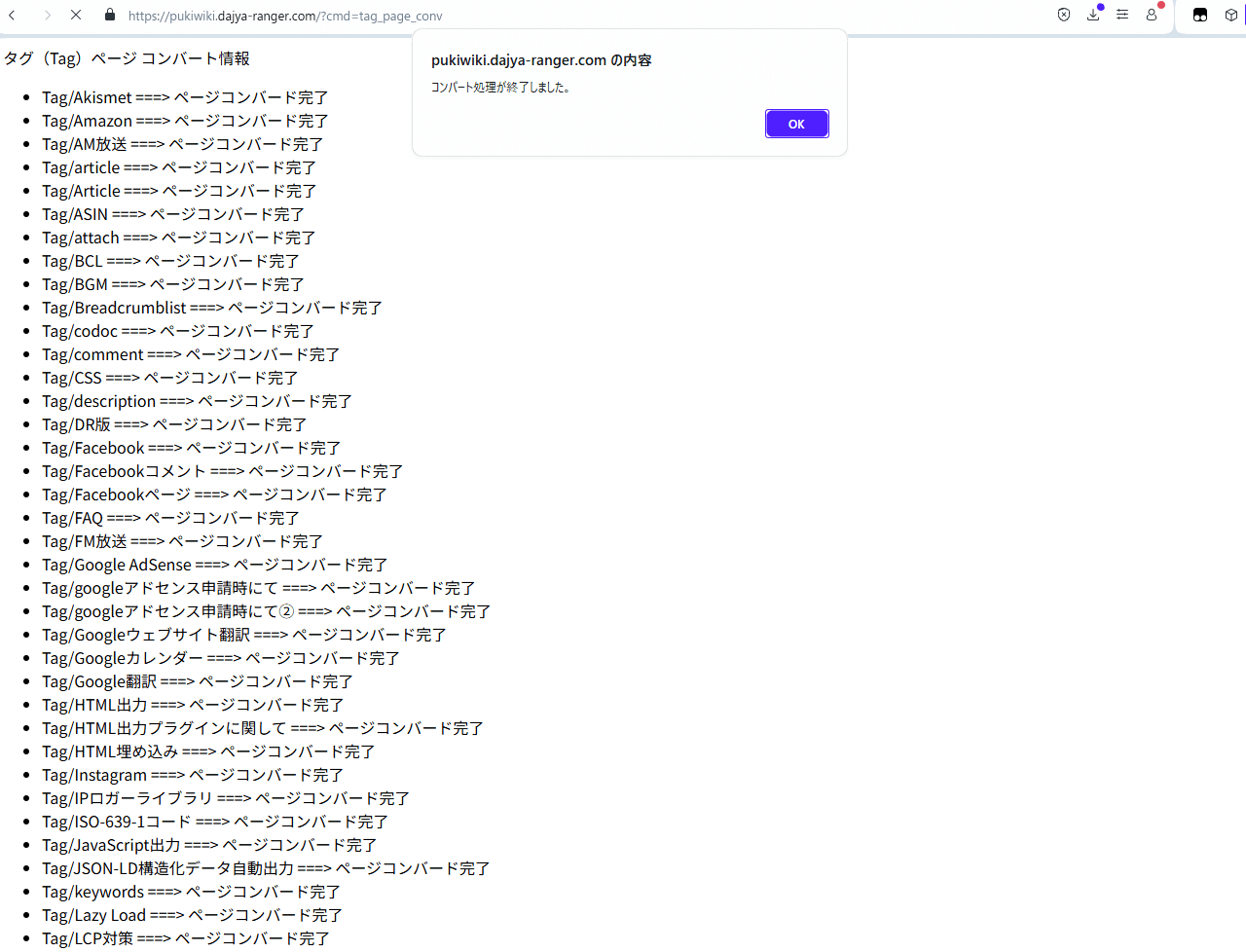The height and width of the screenshot is (952, 1246).
Task: Open cube extensions icon
Action: pos(1230,15)
